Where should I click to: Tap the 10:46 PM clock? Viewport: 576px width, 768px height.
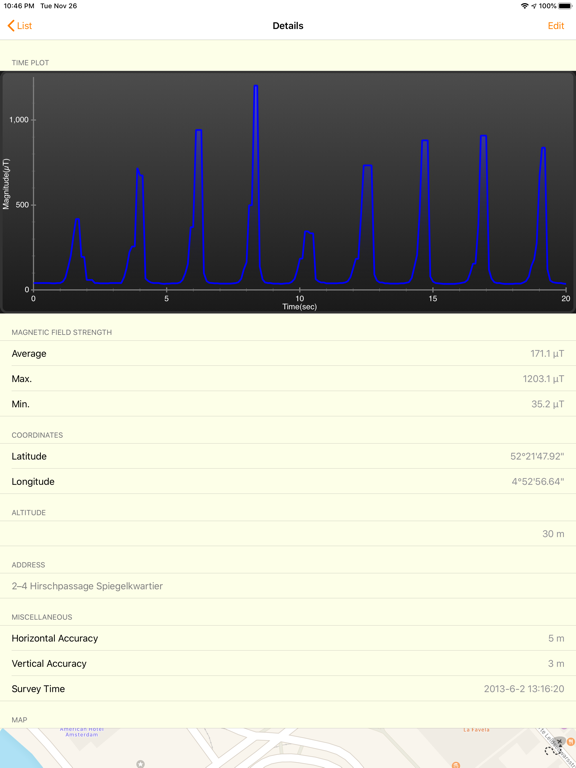click(19, 6)
